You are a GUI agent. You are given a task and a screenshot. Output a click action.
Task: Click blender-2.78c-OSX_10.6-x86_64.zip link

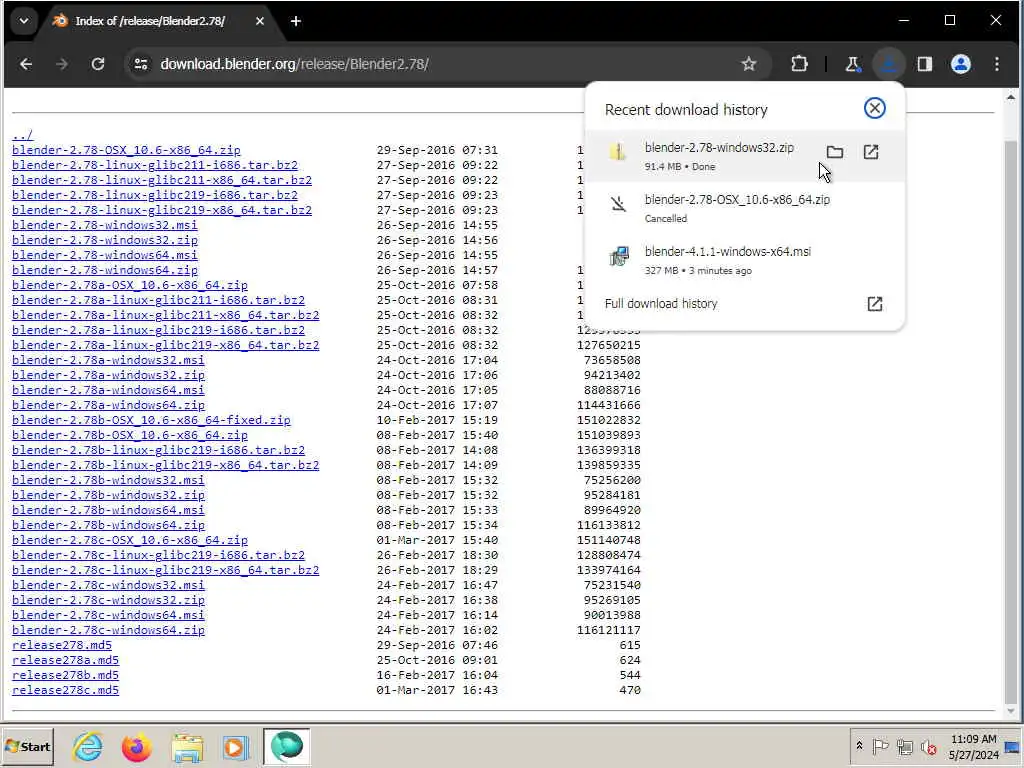(130, 541)
